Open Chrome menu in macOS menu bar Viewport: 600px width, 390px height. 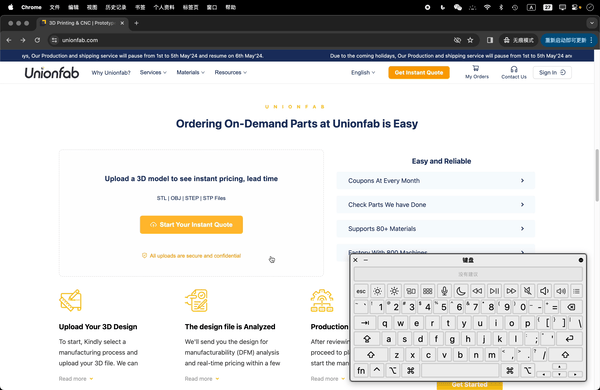click(31, 7)
